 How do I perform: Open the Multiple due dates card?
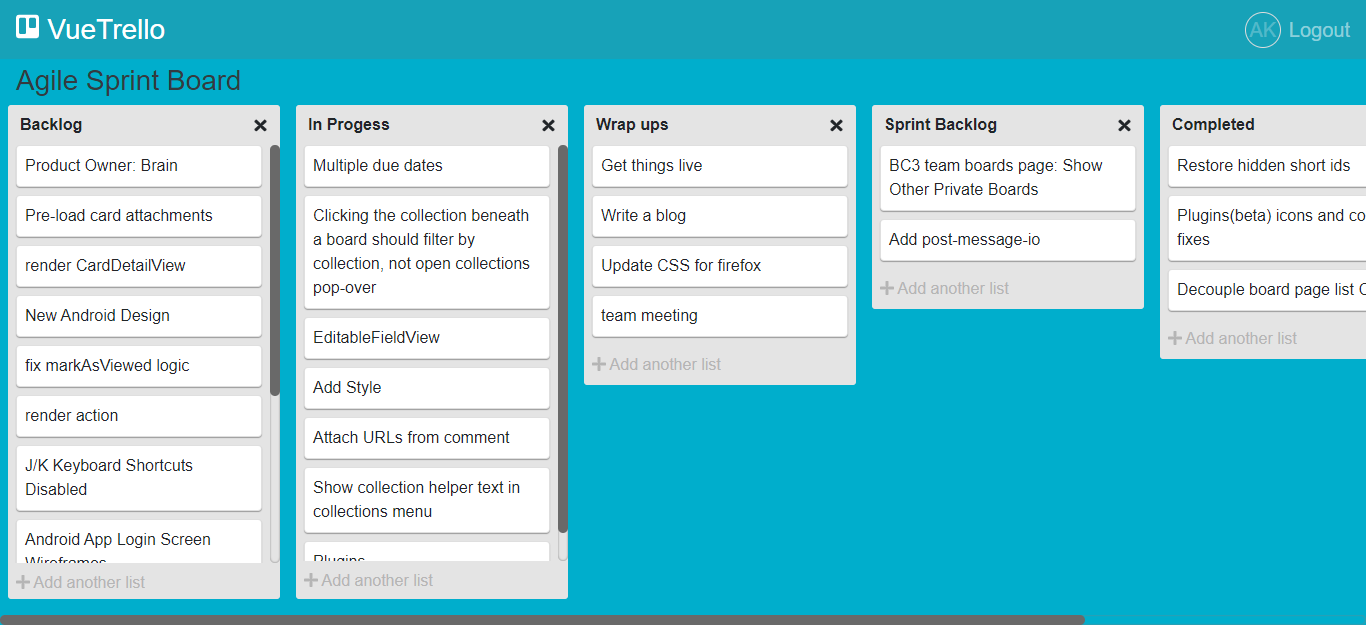[x=426, y=166]
